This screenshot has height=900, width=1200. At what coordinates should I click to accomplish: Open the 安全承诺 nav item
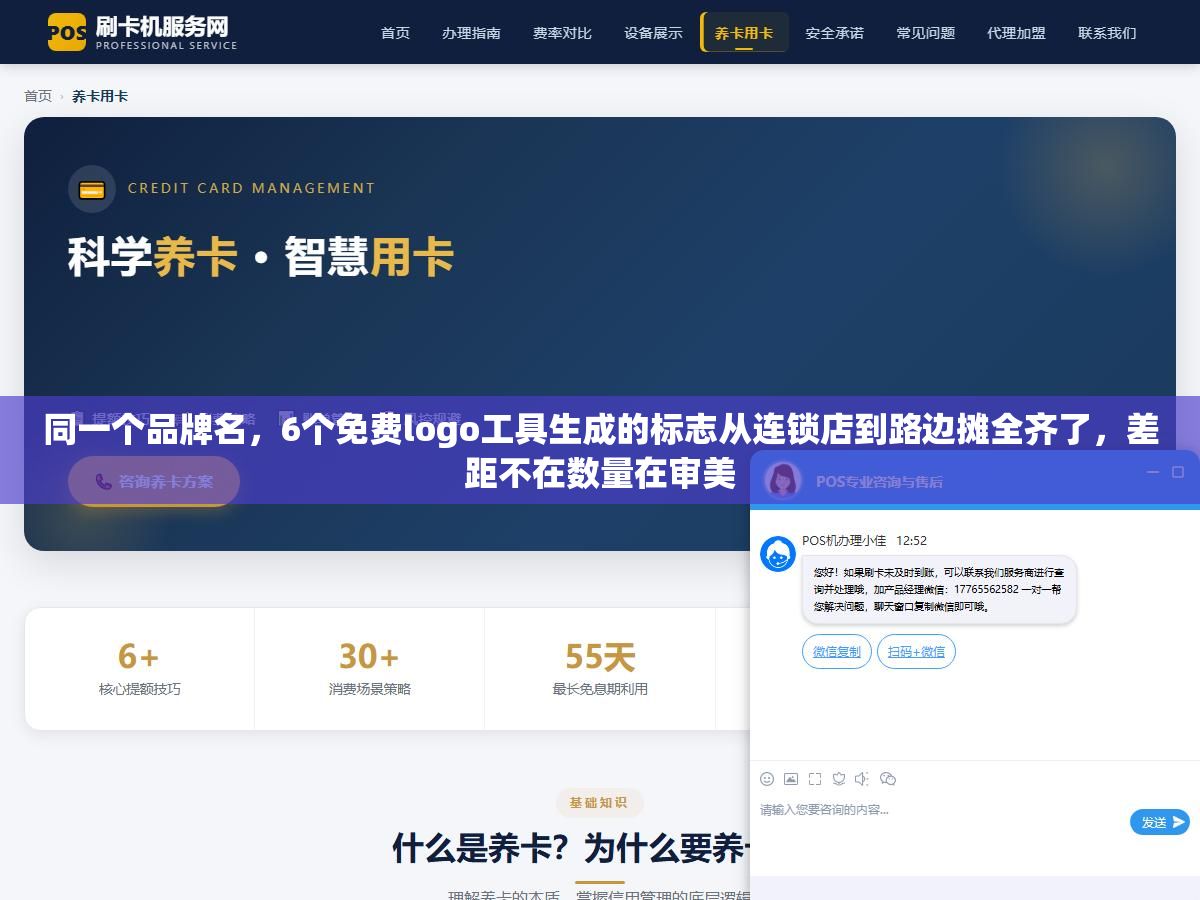coord(834,33)
